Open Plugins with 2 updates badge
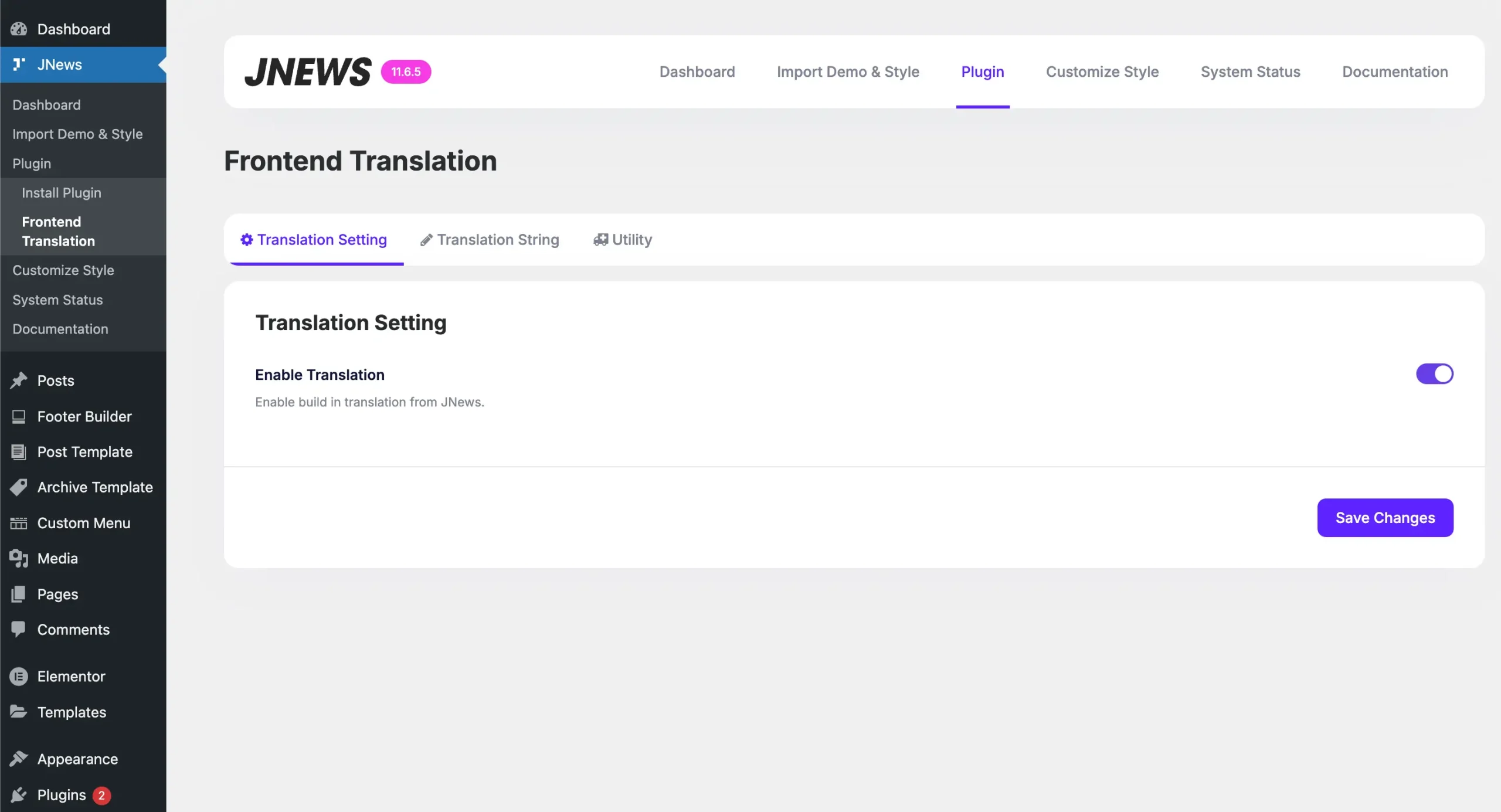 (x=62, y=795)
